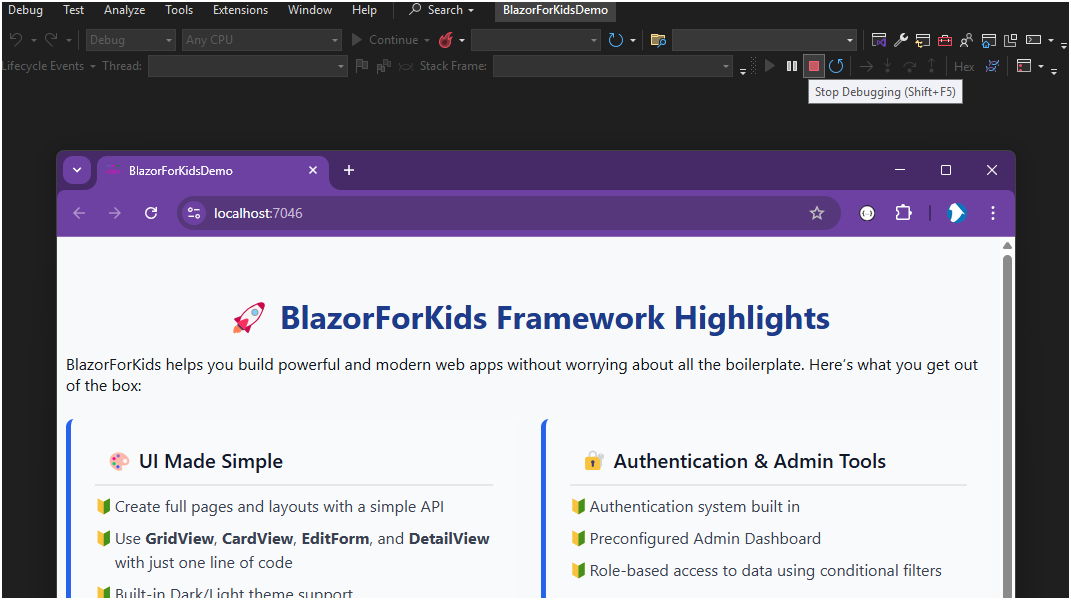
Task: Click the scrollbar up arrow in browser
Action: [1007, 246]
